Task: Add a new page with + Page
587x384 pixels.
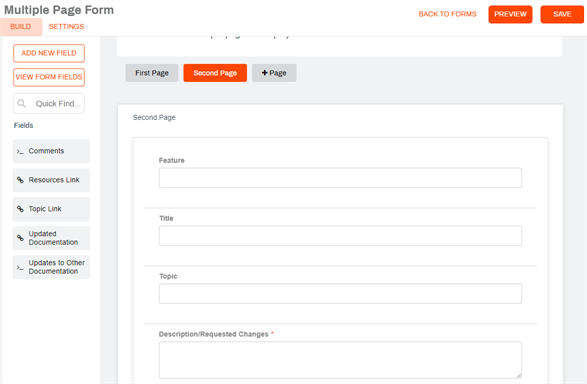Action: (x=274, y=73)
